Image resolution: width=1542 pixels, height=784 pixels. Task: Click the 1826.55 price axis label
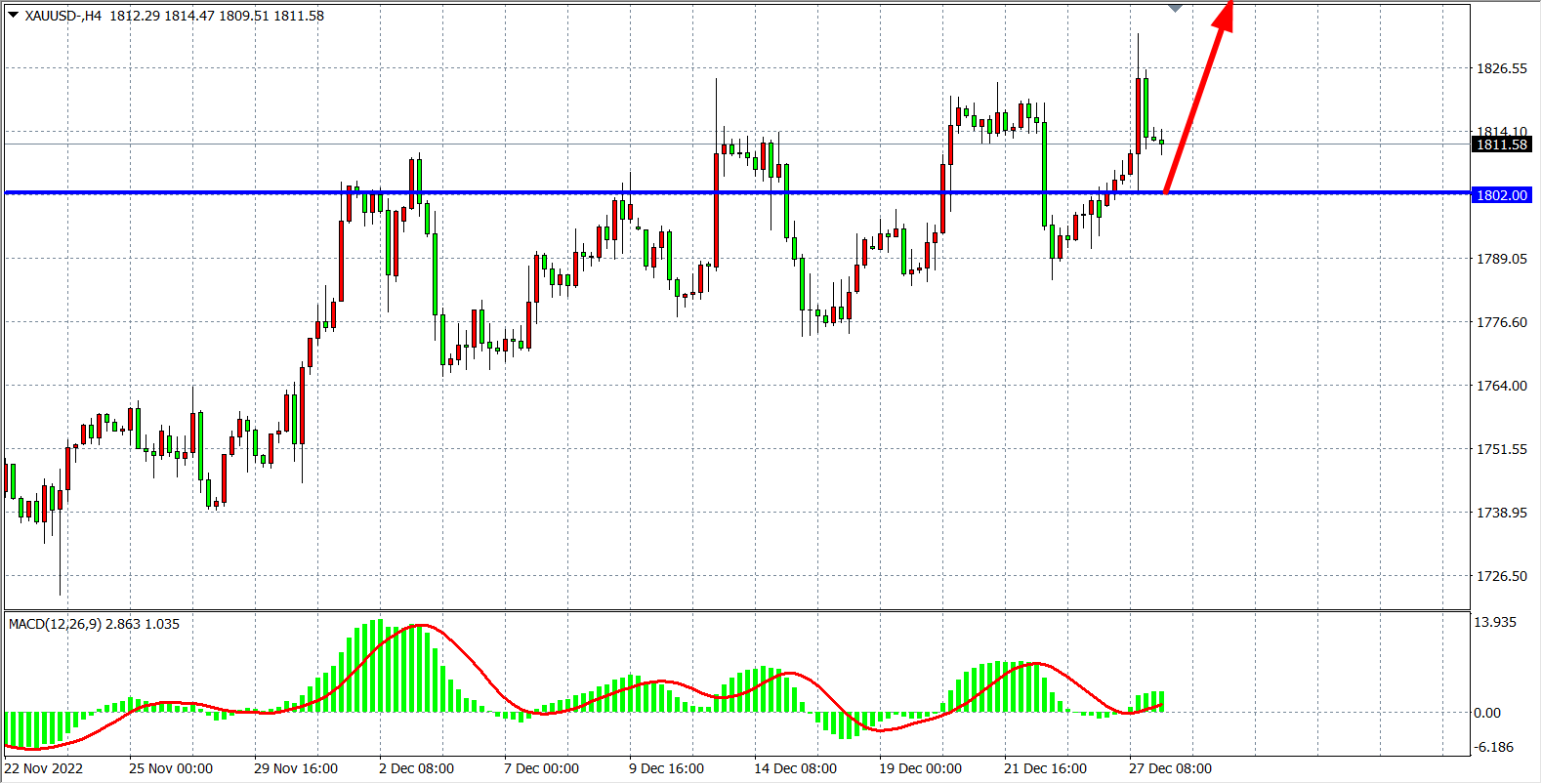point(1501,68)
